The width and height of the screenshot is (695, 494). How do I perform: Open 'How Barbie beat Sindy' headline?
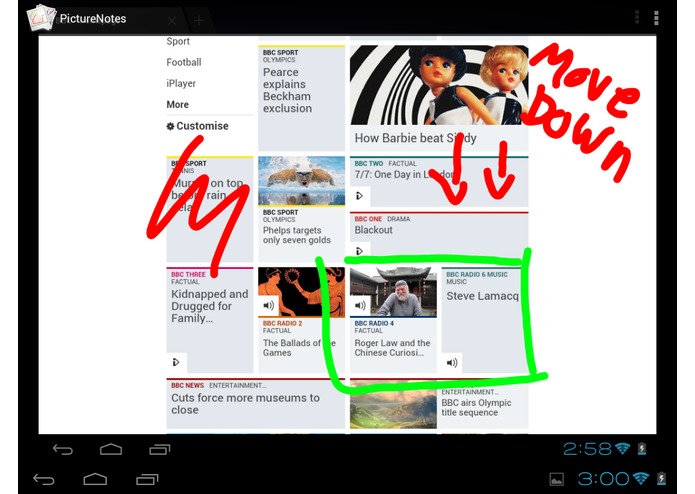[x=415, y=138]
